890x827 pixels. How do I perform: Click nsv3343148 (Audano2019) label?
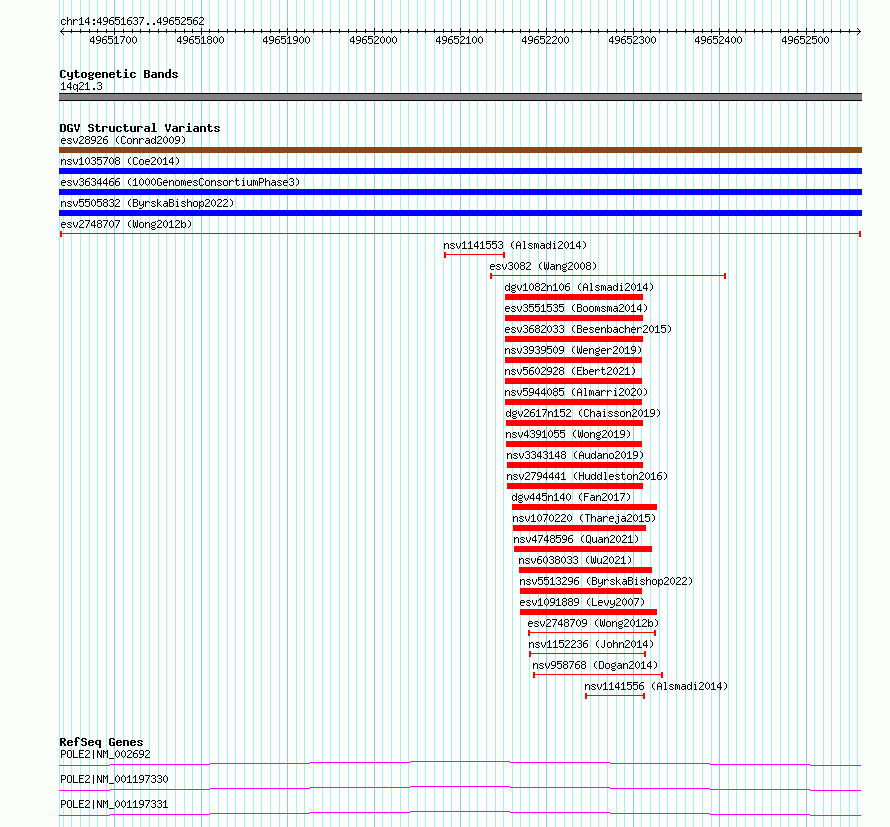575,455
